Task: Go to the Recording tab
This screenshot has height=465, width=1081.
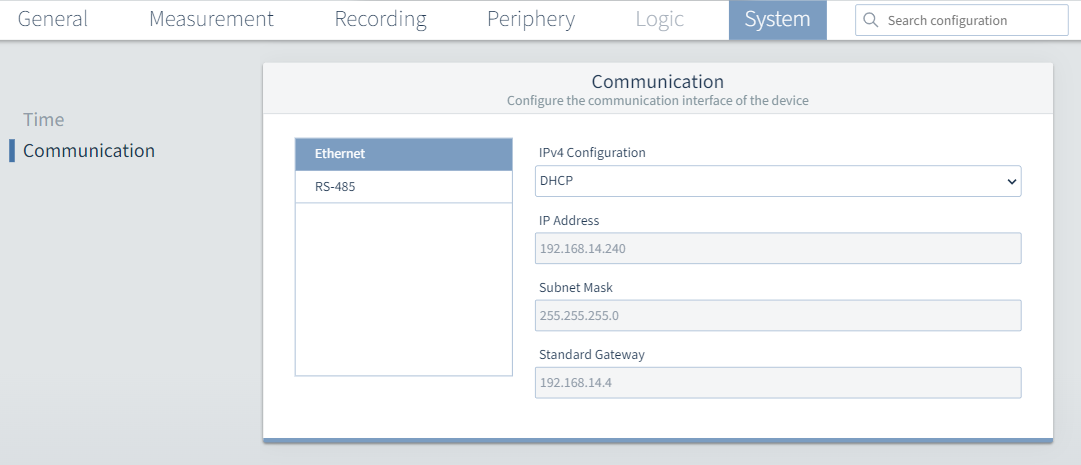Action: (x=381, y=19)
